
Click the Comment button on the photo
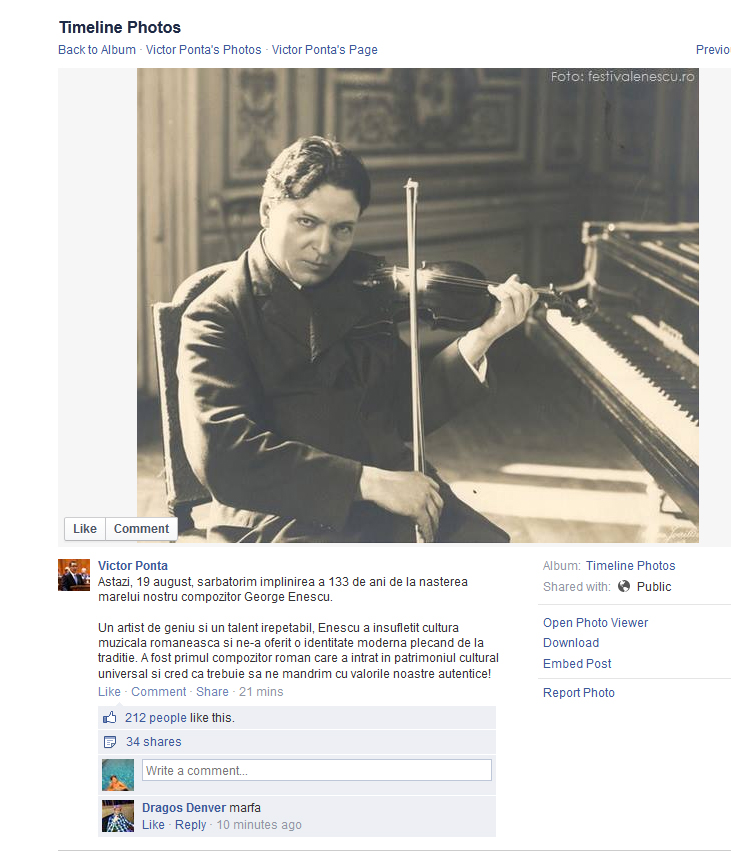141,529
